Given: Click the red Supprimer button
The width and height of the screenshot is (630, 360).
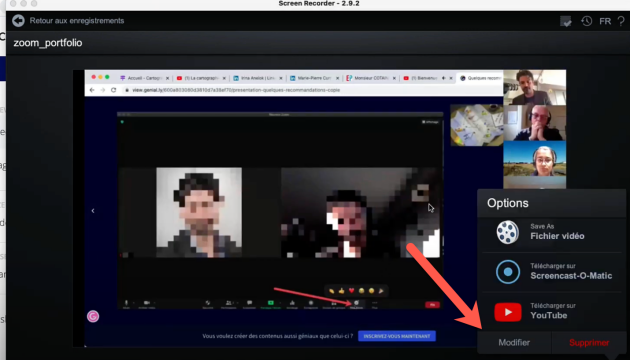Looking at the screenshot, I should coord(589,343).
